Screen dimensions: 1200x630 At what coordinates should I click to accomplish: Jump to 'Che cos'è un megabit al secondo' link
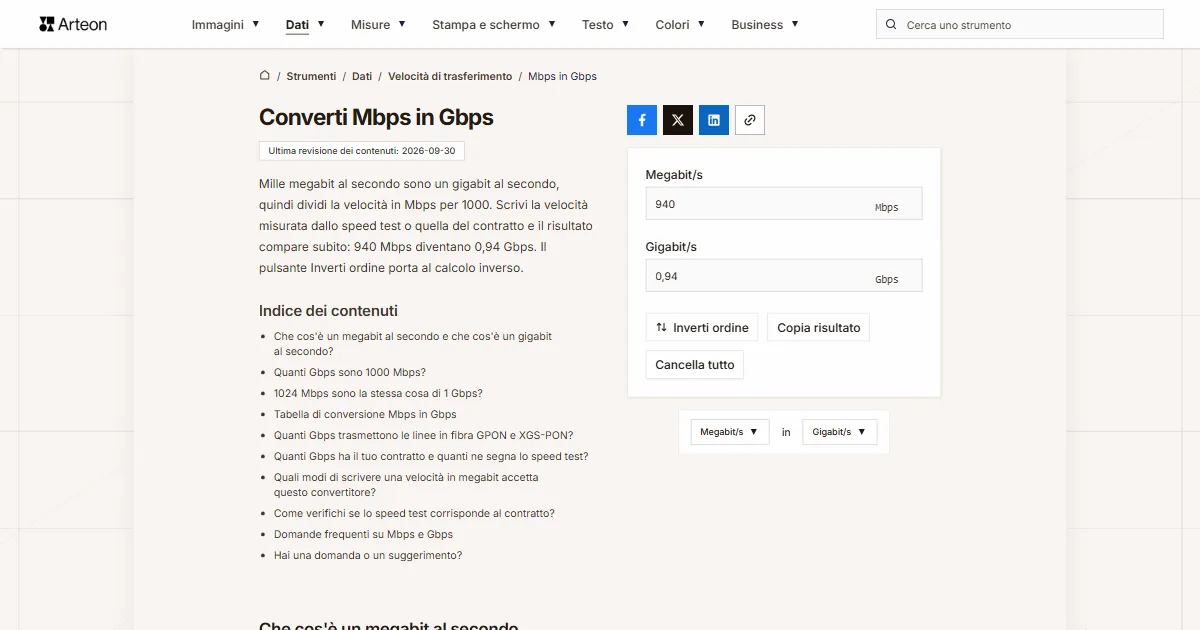(413, 344)
